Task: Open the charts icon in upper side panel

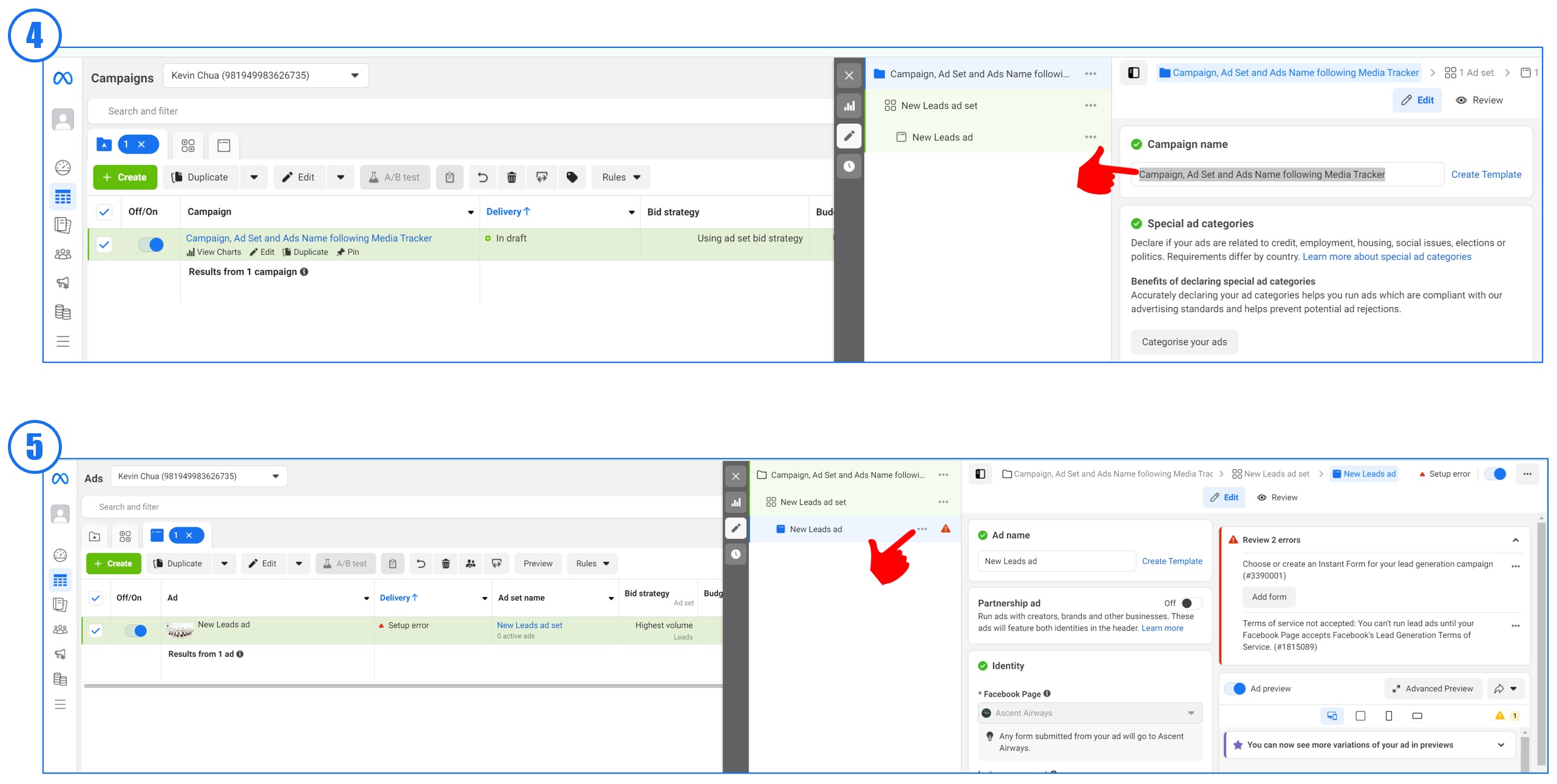Action: click(849, 106)
